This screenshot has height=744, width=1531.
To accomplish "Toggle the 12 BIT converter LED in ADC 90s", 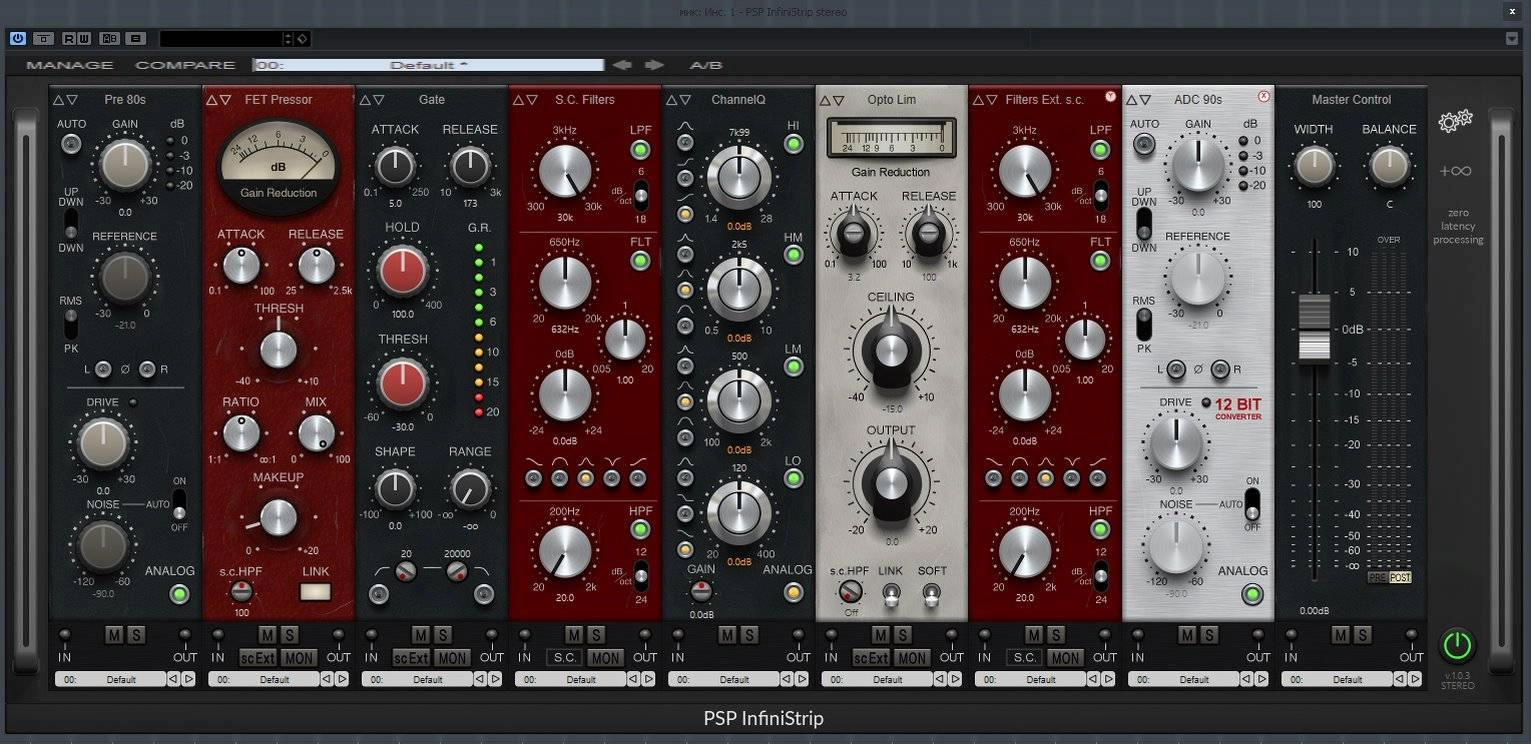I will point(1206,403).
